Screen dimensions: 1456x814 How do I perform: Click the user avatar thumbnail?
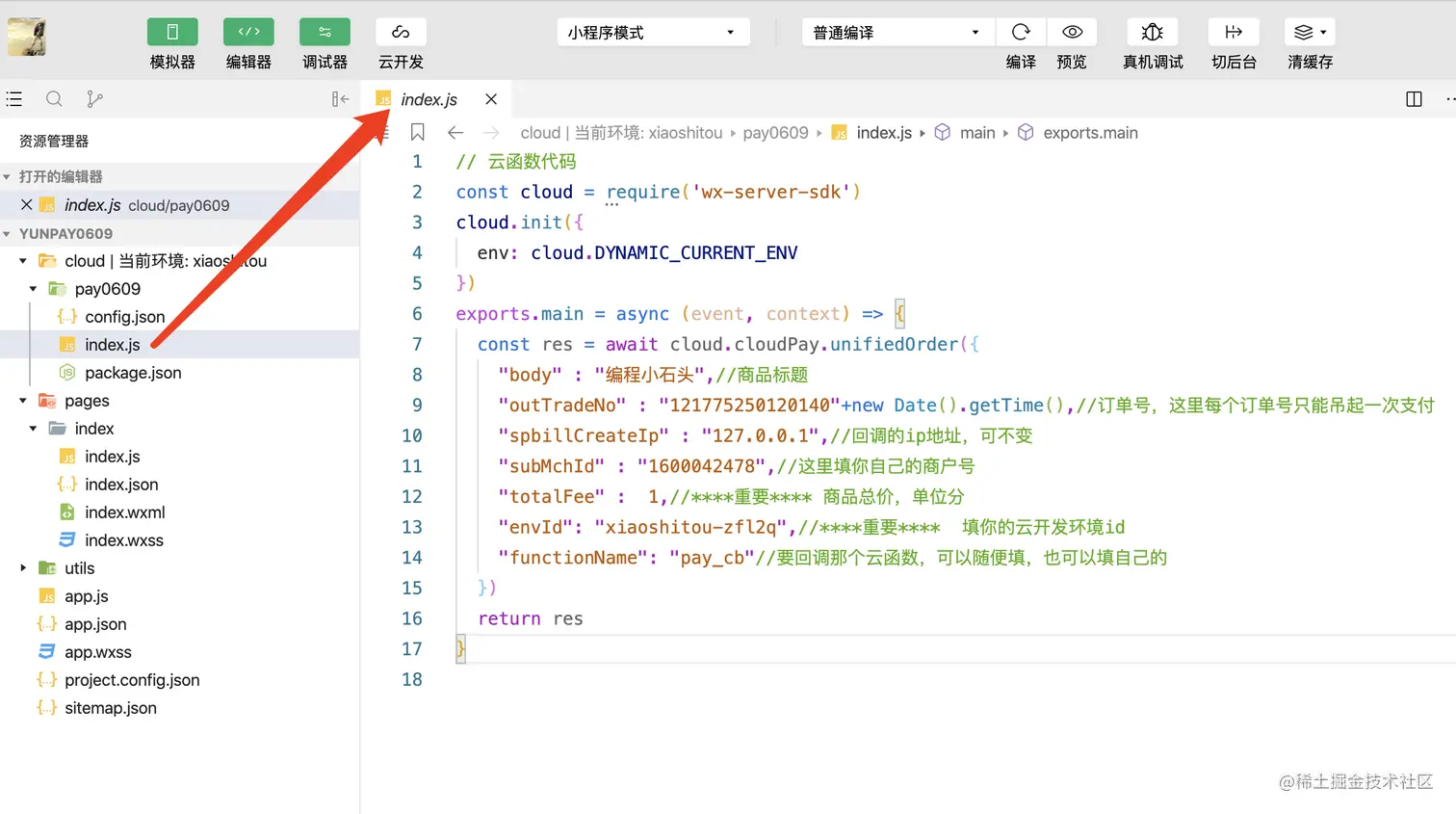[x=27, y=37]
